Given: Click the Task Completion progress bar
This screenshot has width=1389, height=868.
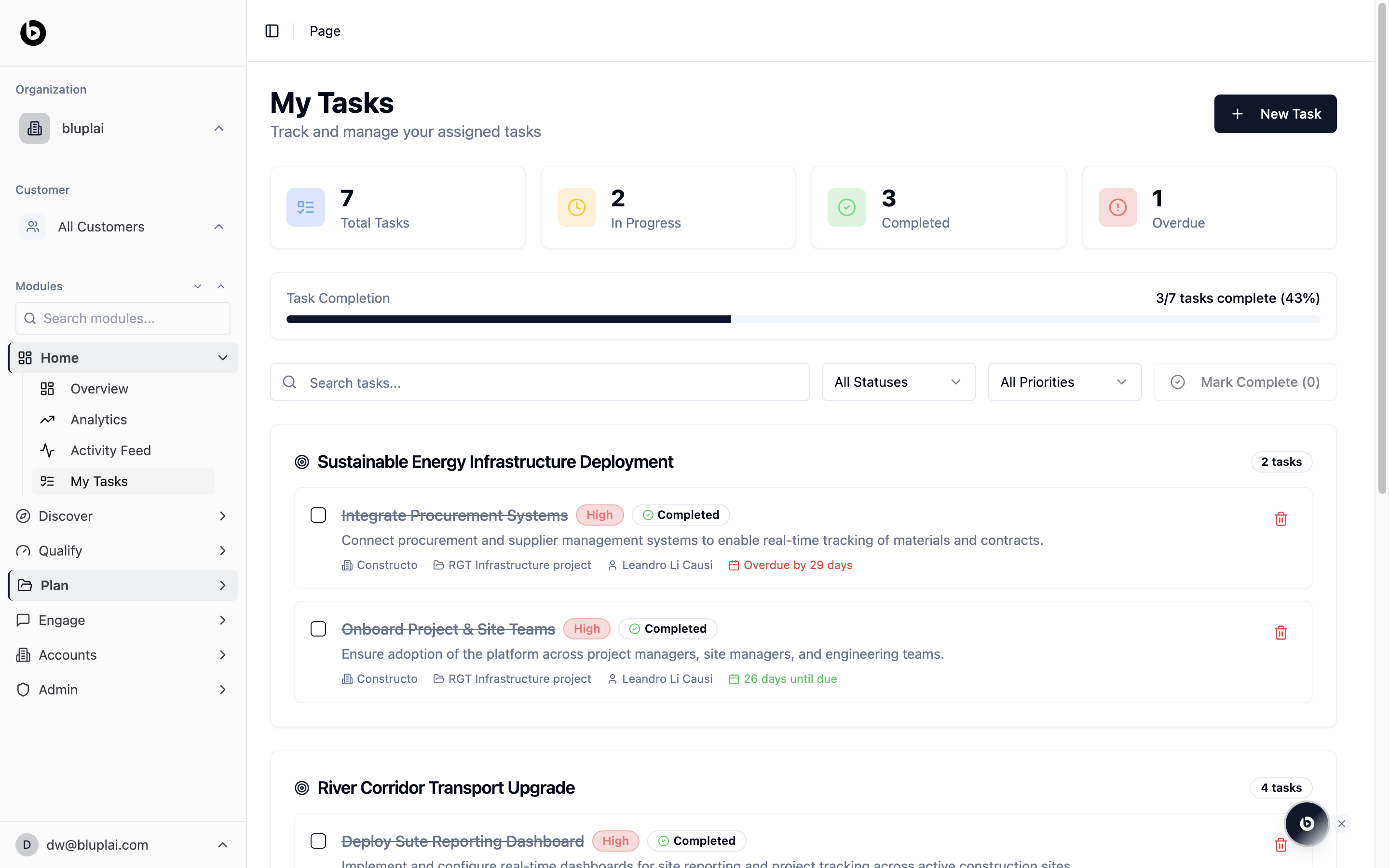Looking at the screenshot, I should point(803,319).
